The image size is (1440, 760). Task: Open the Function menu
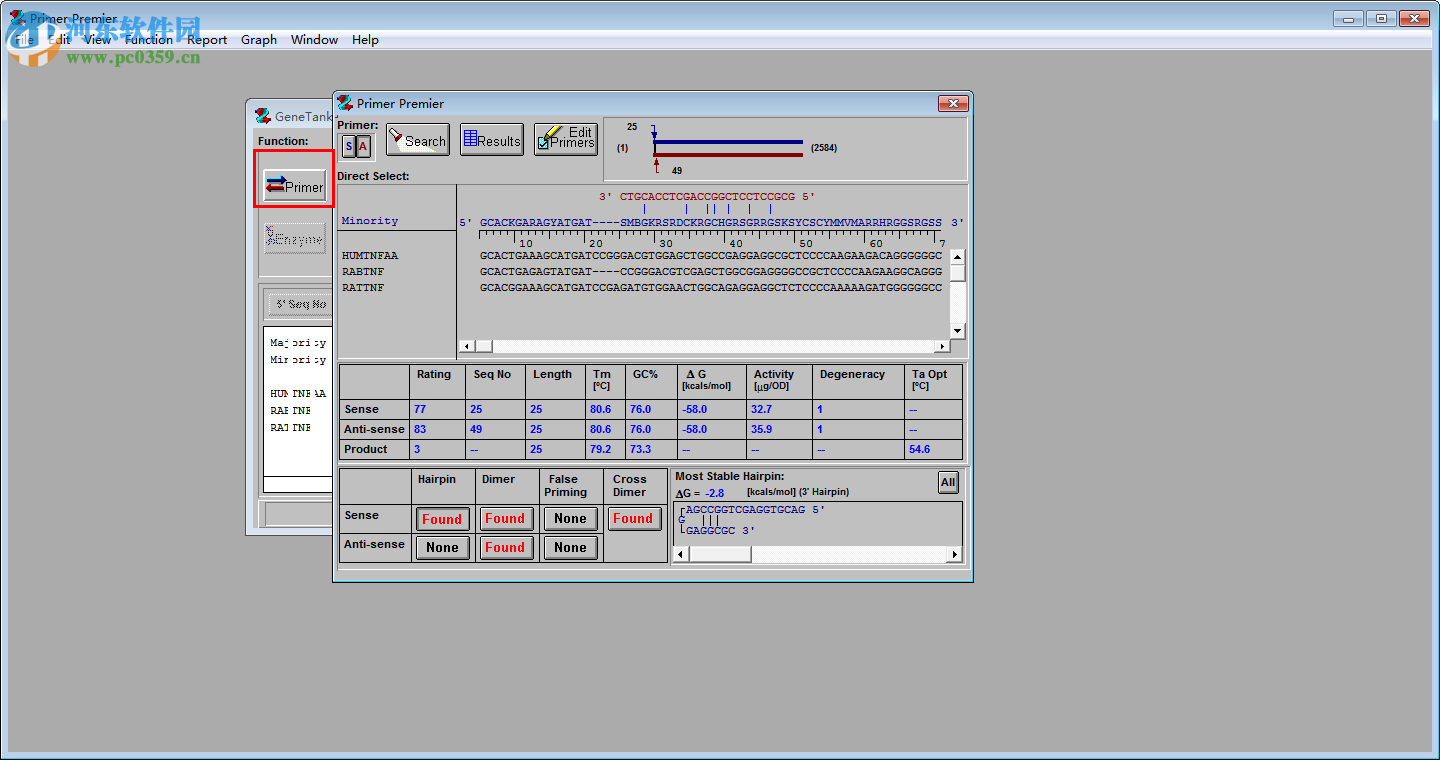tap(148, 40)
